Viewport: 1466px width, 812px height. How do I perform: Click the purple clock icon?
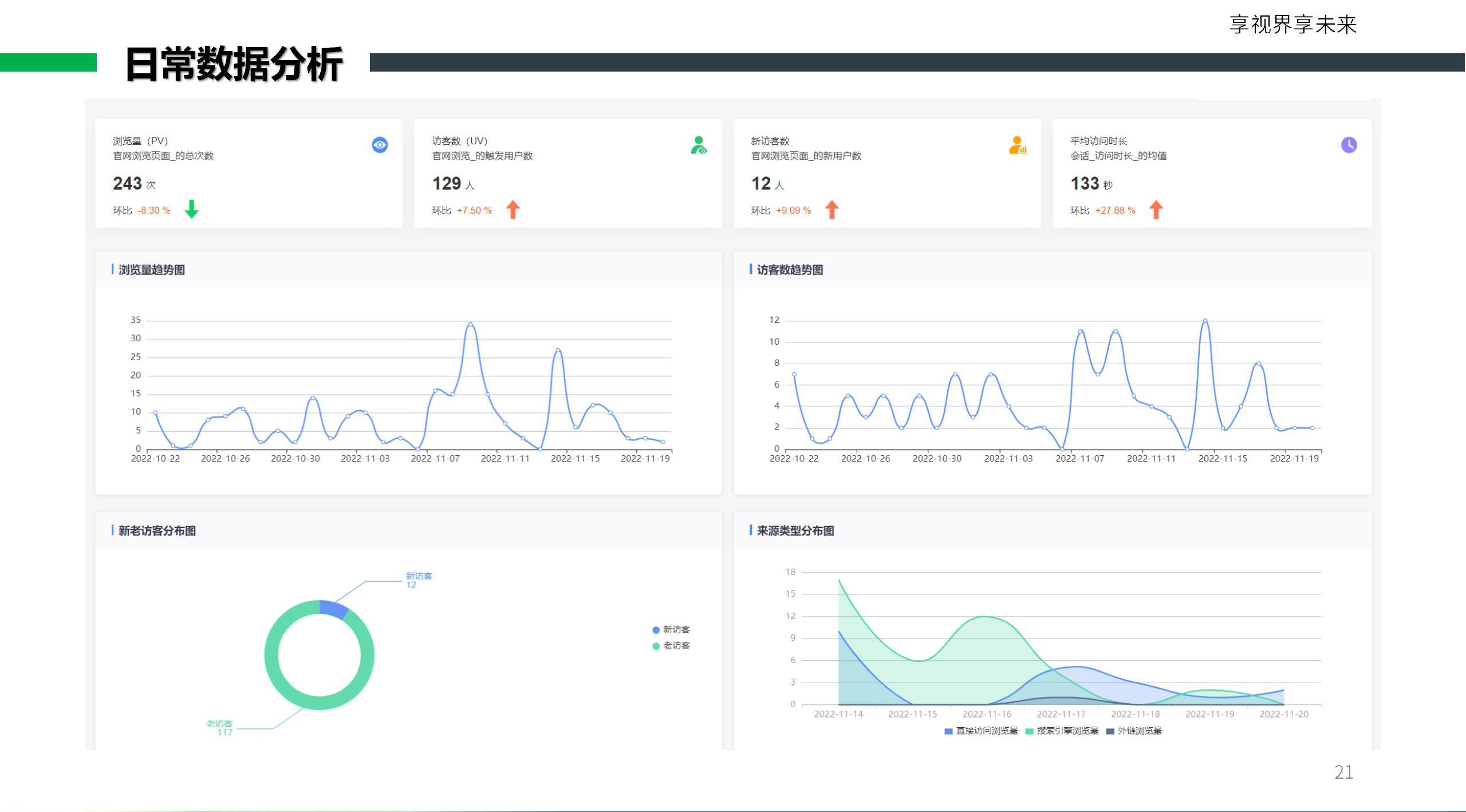click(1349, 145)
